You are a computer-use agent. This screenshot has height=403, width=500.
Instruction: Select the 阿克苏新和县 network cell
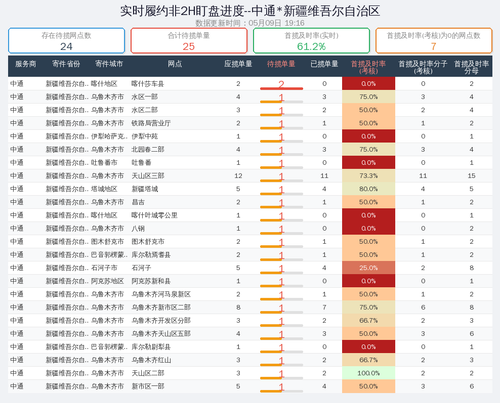click(x=151, y=281)
